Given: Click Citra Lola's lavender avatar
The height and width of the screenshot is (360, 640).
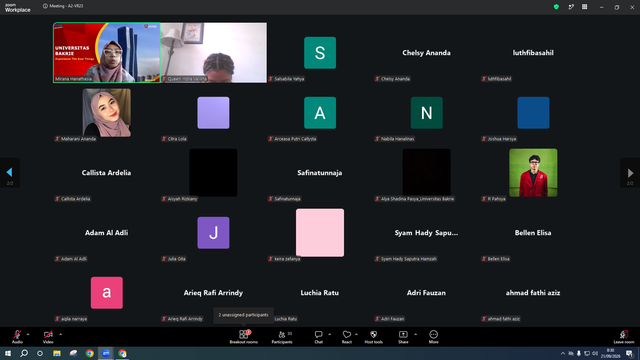Looking at the screenshot, I should click(213, 113).
